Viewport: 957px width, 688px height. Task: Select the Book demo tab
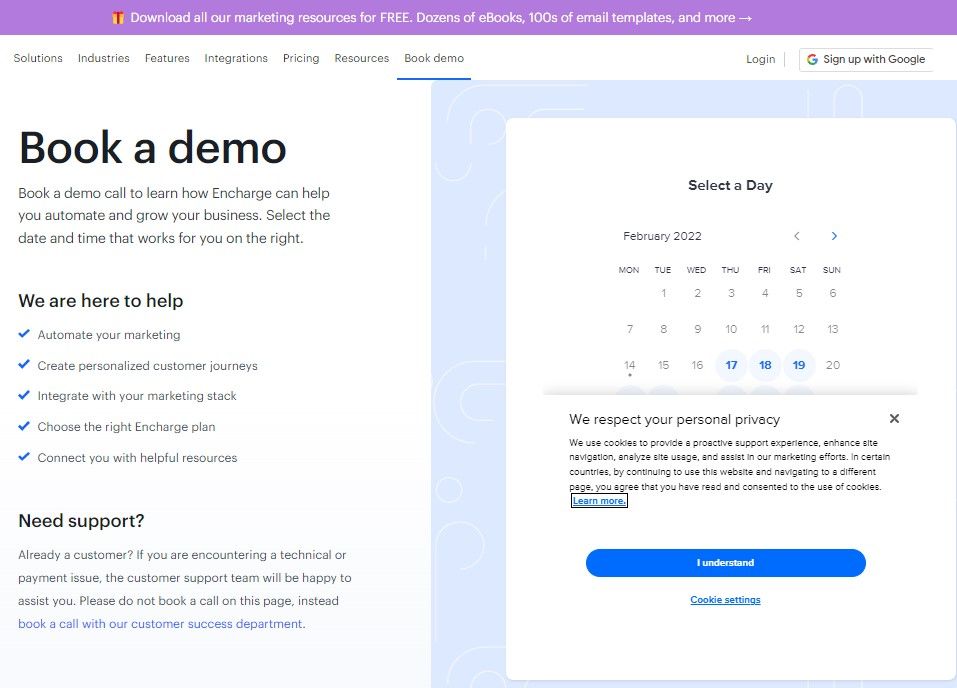pyautogui.click(x=434, y=58)
